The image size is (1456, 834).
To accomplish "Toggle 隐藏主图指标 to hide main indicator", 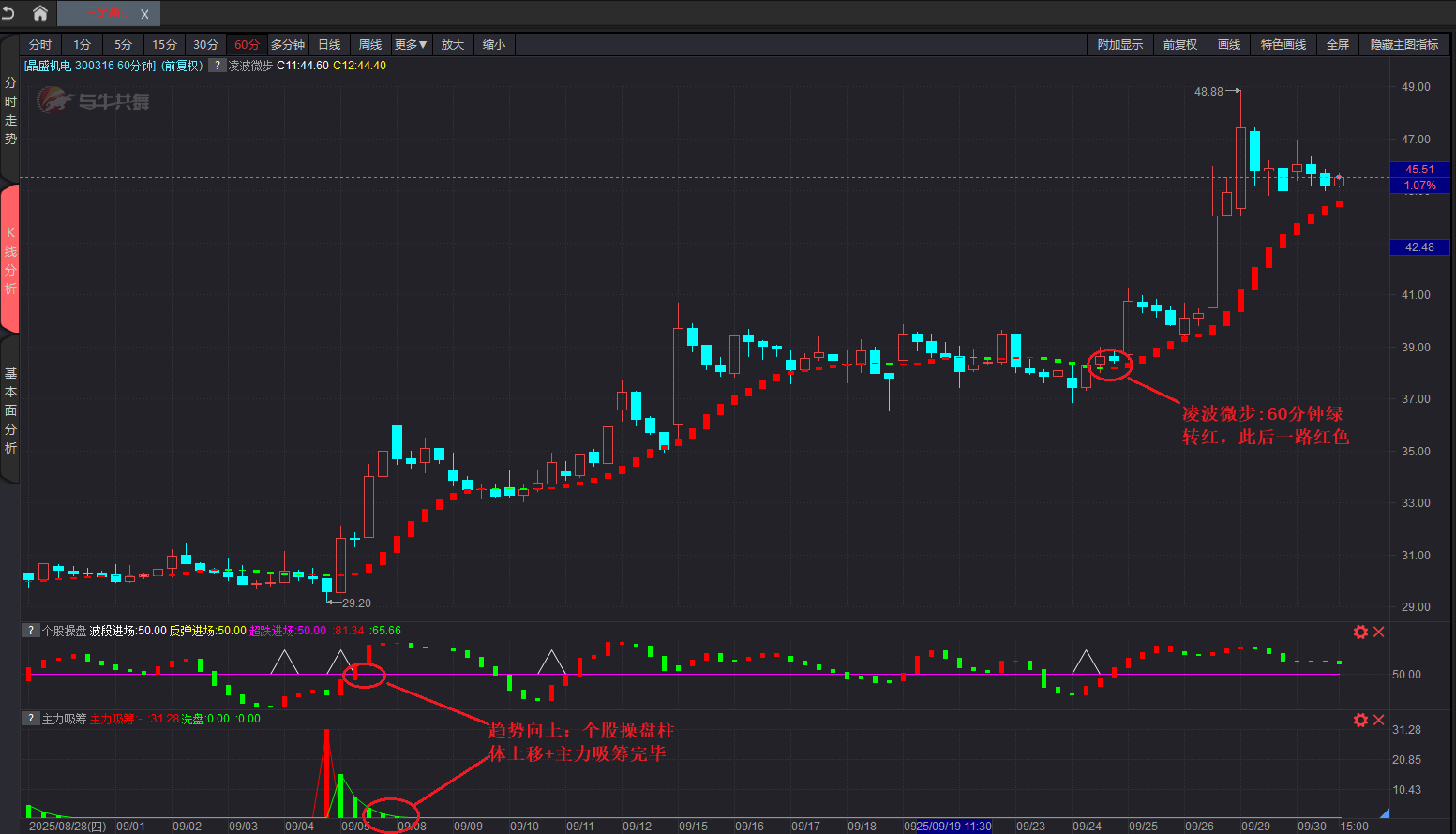I will point(1403,45).
